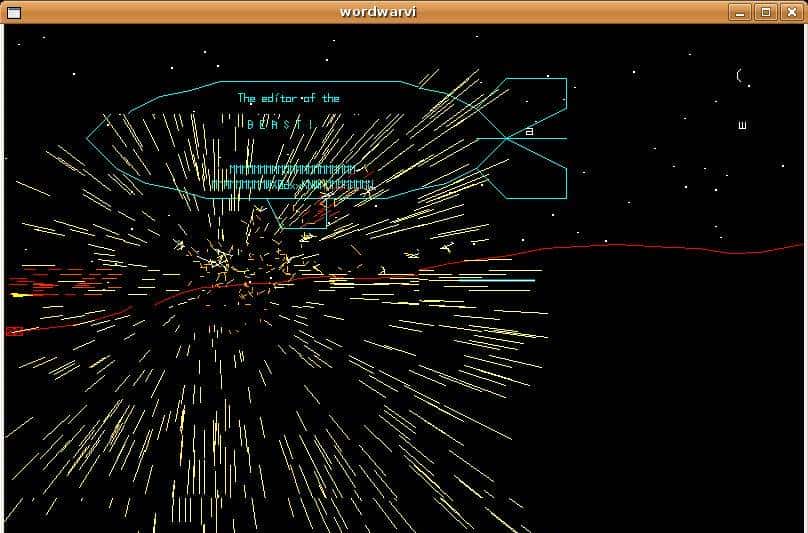The image size is (808, 533).
Task: Open the window menu icon in title bar
Action: click(14, 12)
